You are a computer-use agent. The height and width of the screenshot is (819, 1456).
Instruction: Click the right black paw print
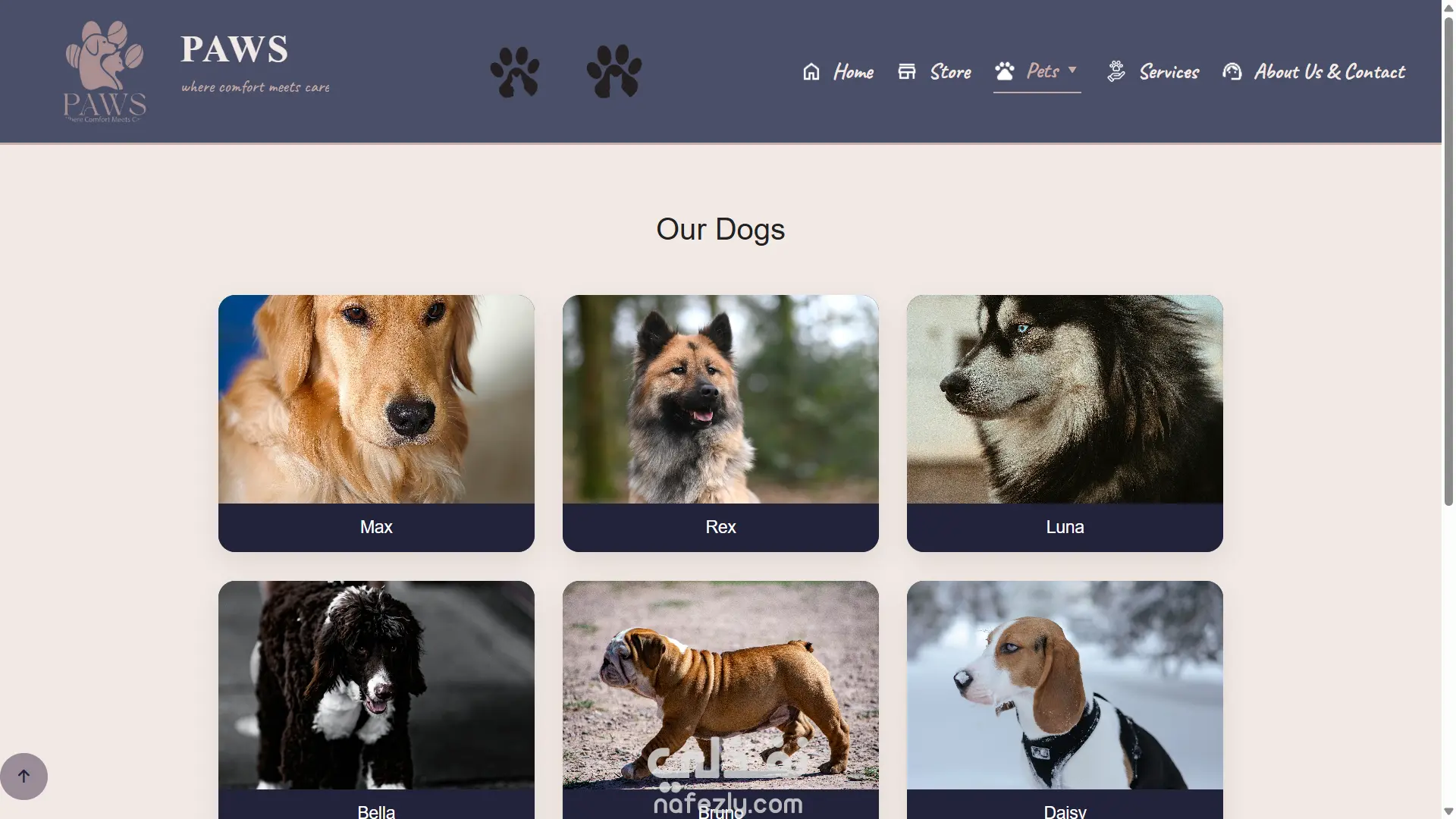614,71
